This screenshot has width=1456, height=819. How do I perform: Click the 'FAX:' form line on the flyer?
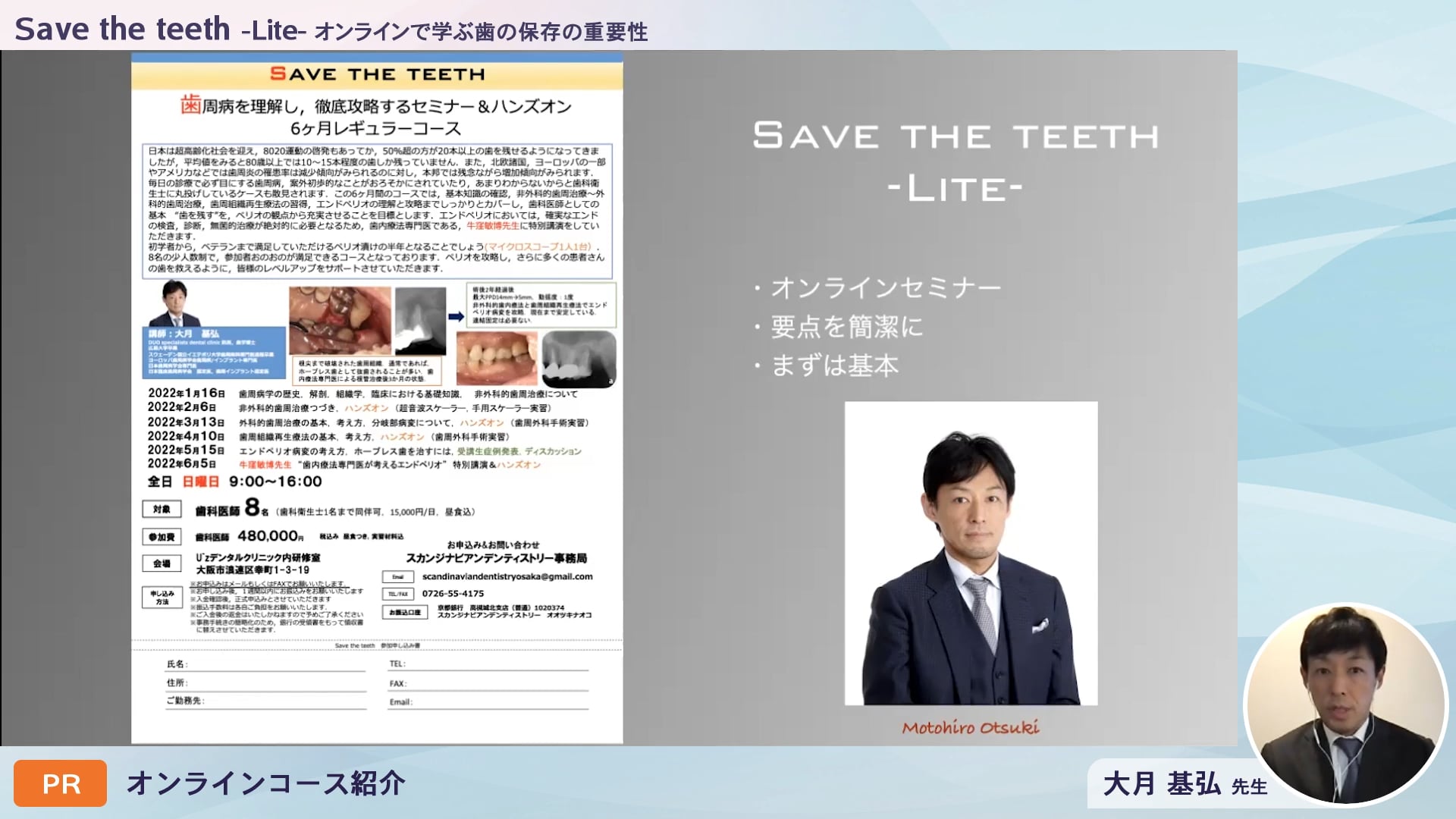click(x=488, y=683)
